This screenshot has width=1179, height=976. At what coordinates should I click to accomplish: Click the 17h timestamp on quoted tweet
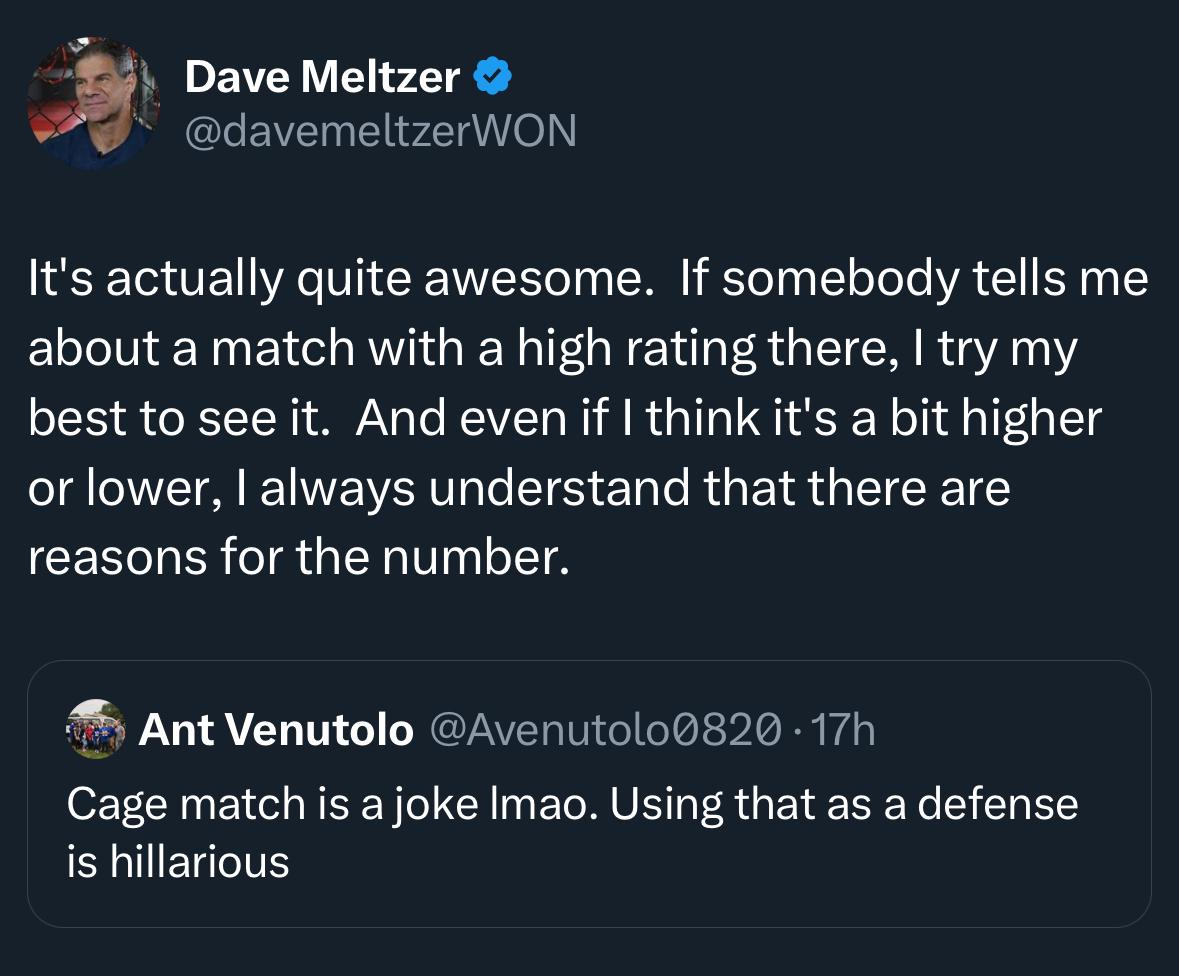845,730
